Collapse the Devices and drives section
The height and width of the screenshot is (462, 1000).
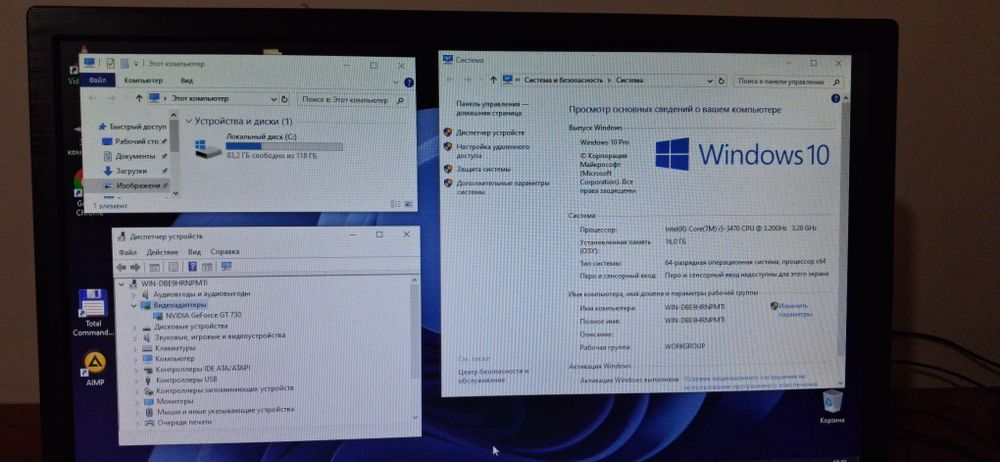click(x=188, y=121)
